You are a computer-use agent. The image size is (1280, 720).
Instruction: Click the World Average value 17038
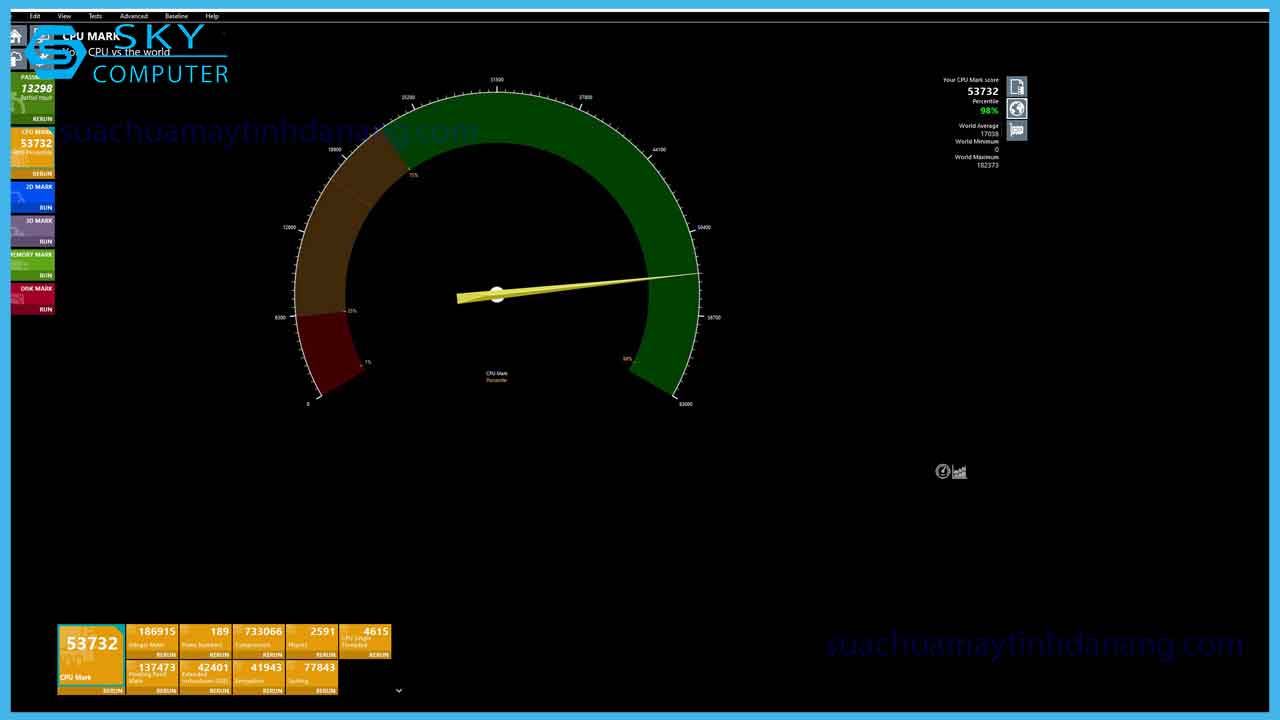click(x=989, y=134)
